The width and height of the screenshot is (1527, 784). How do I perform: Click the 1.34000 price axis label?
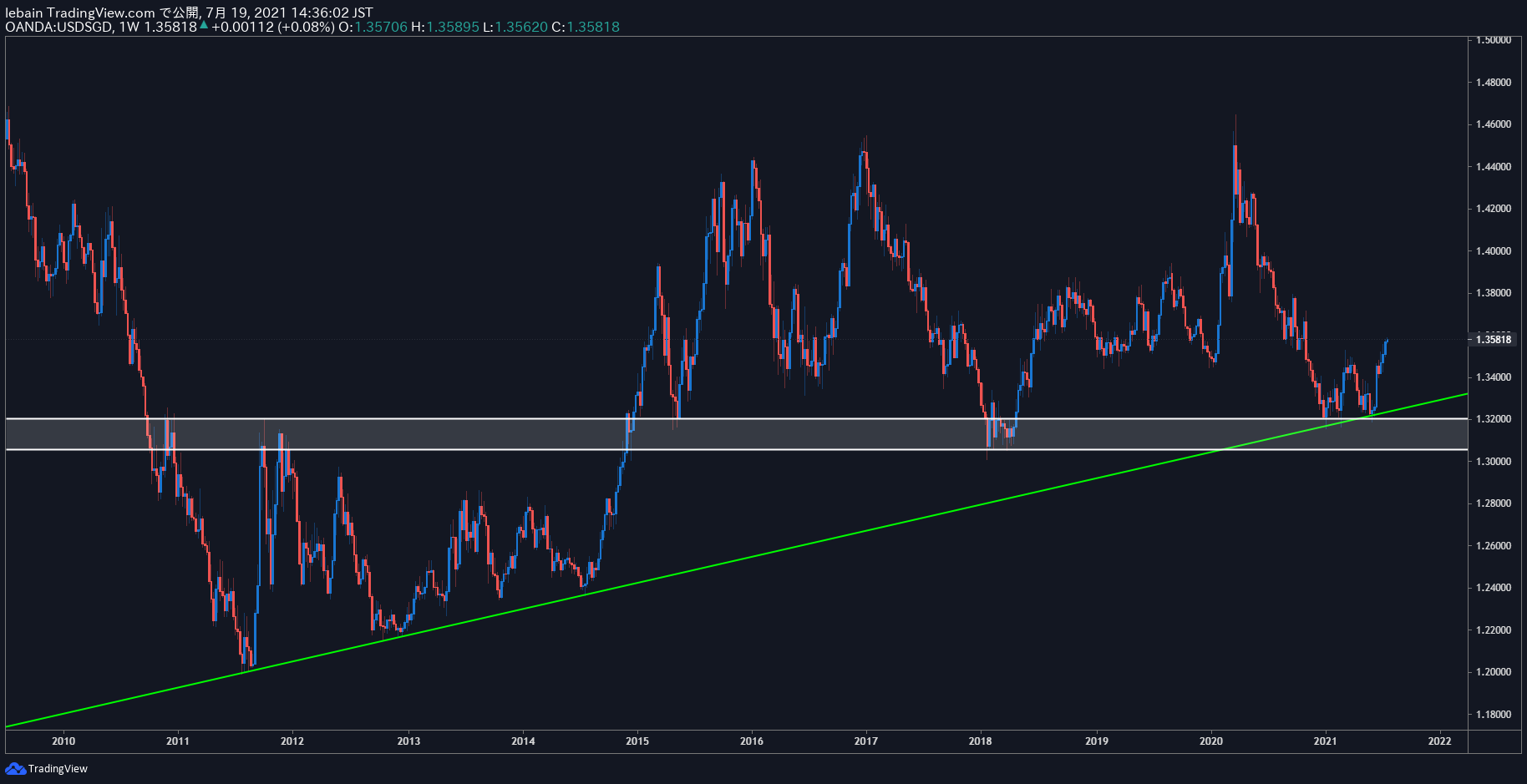[1494, 377]
